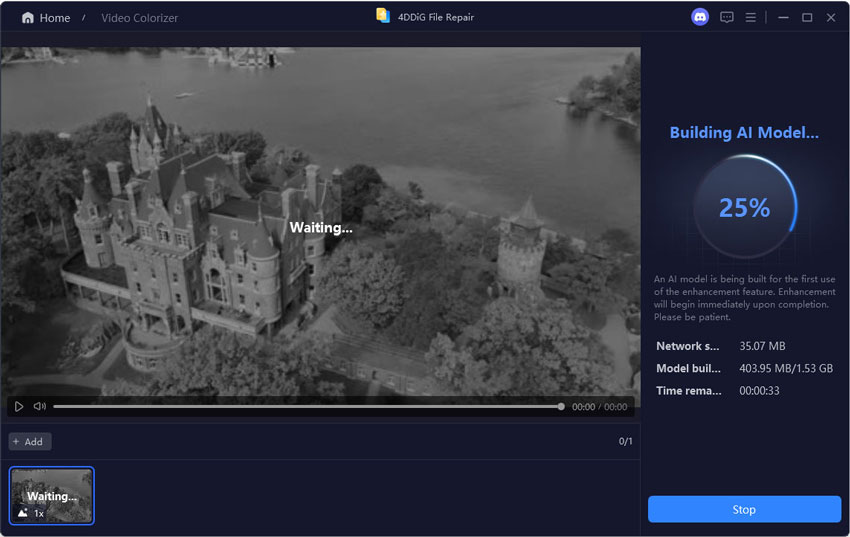
Task: Select Video Colorizer breadcrumb
Action: point(139,18)
